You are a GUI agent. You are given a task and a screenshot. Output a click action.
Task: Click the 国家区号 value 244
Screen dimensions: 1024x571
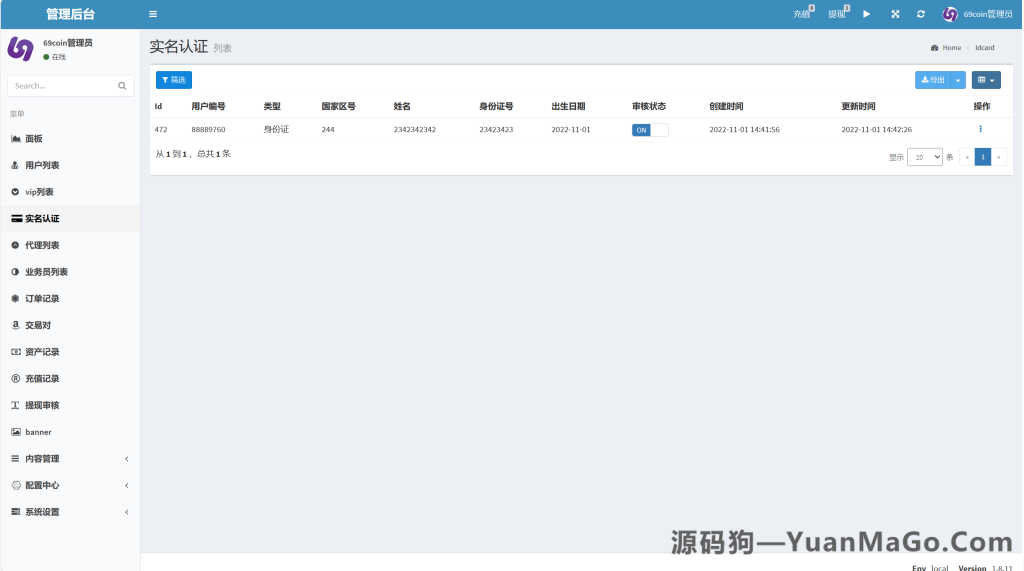click(328, 129)
